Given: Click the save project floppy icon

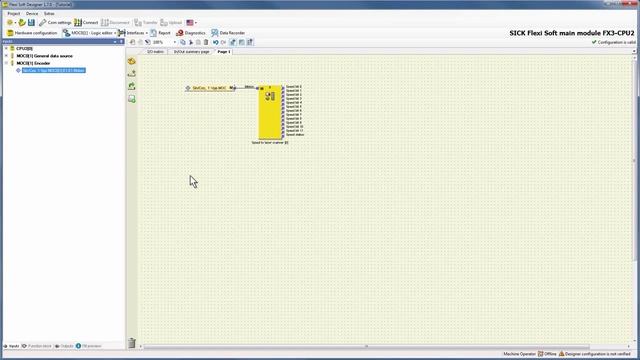Looking at the screenshot, I should click(31, 22).
